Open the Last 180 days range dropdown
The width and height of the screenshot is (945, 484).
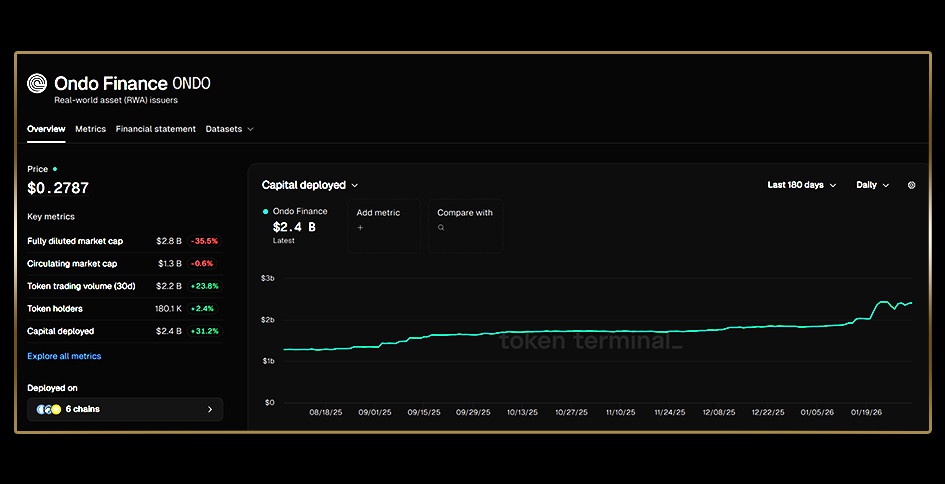[x=802, y=185]
